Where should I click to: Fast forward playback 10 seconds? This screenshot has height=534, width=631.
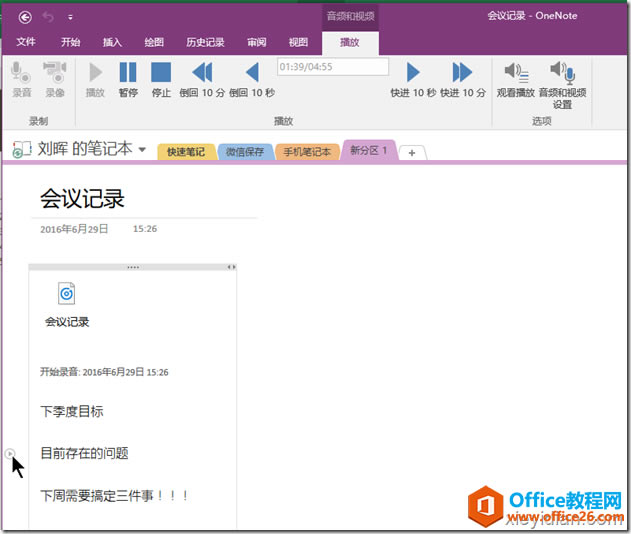coord(412,73)
